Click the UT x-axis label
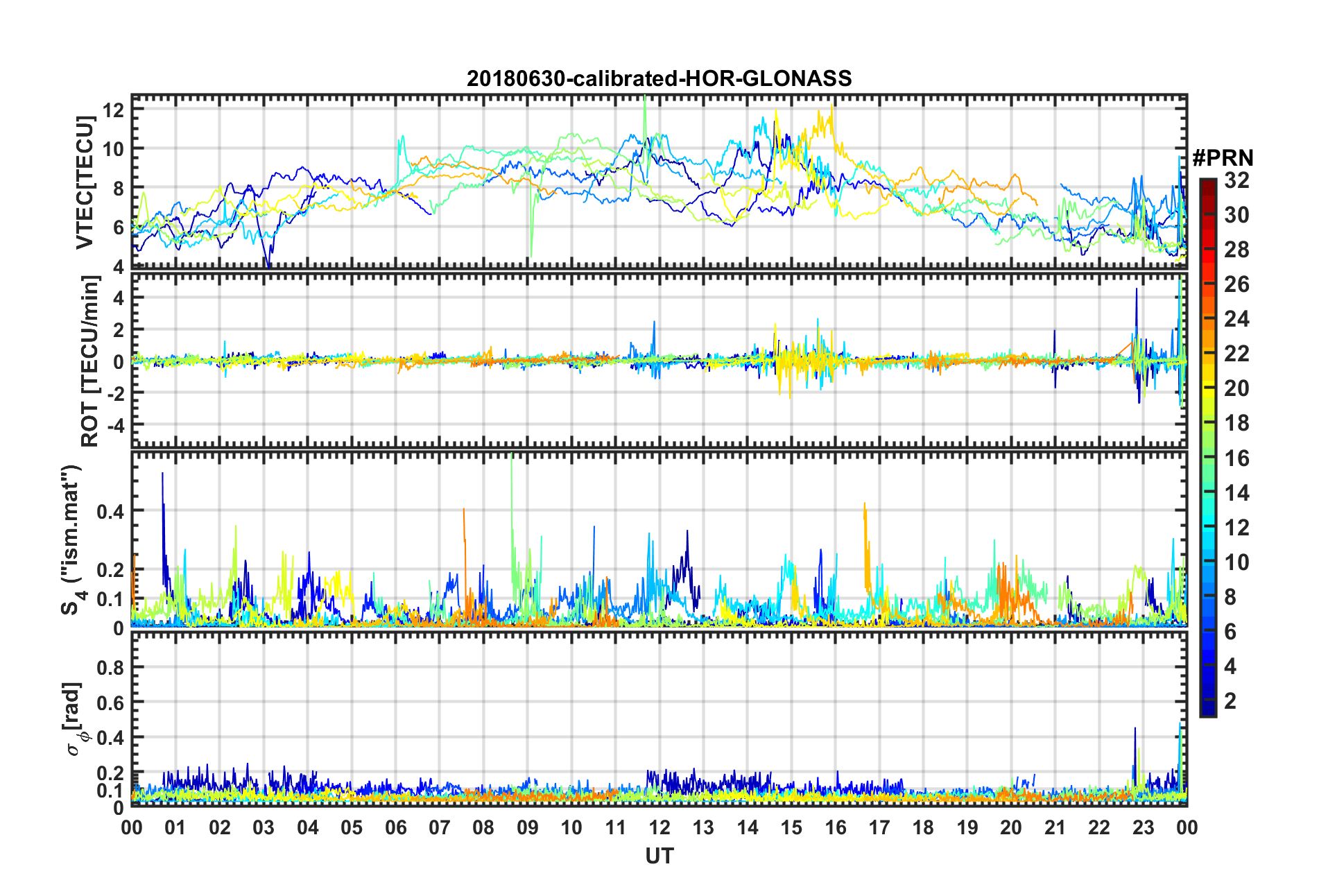Viewport: 1319px width, 896px height. coord(659,856)
